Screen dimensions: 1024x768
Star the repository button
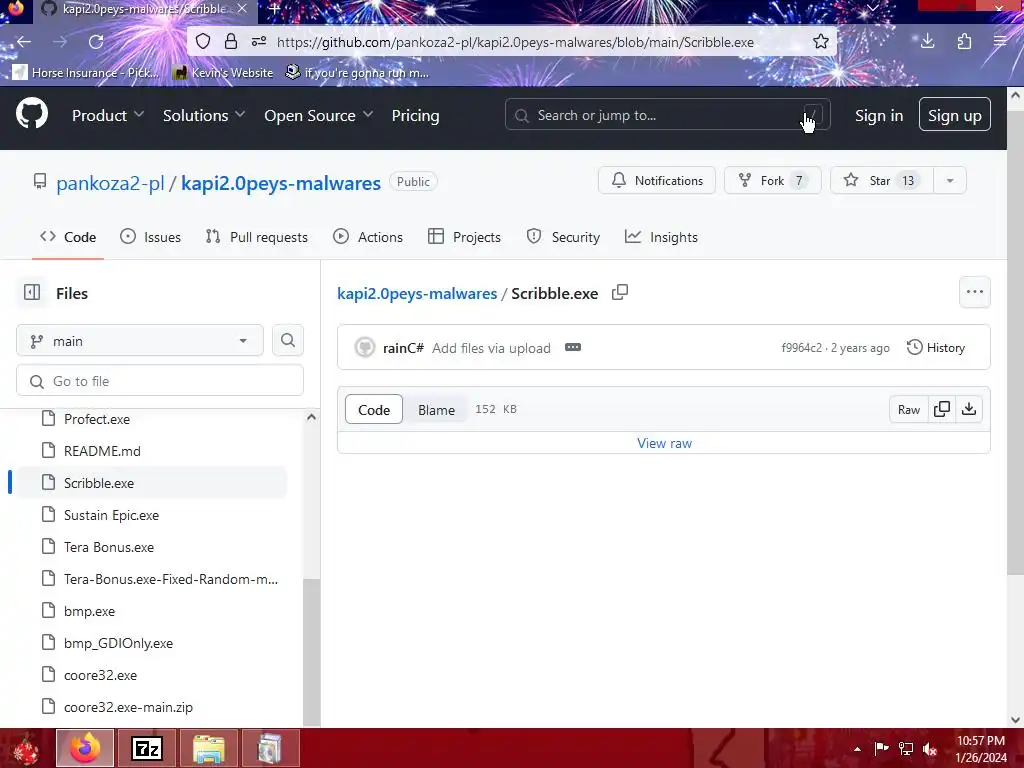click(882, 180)
